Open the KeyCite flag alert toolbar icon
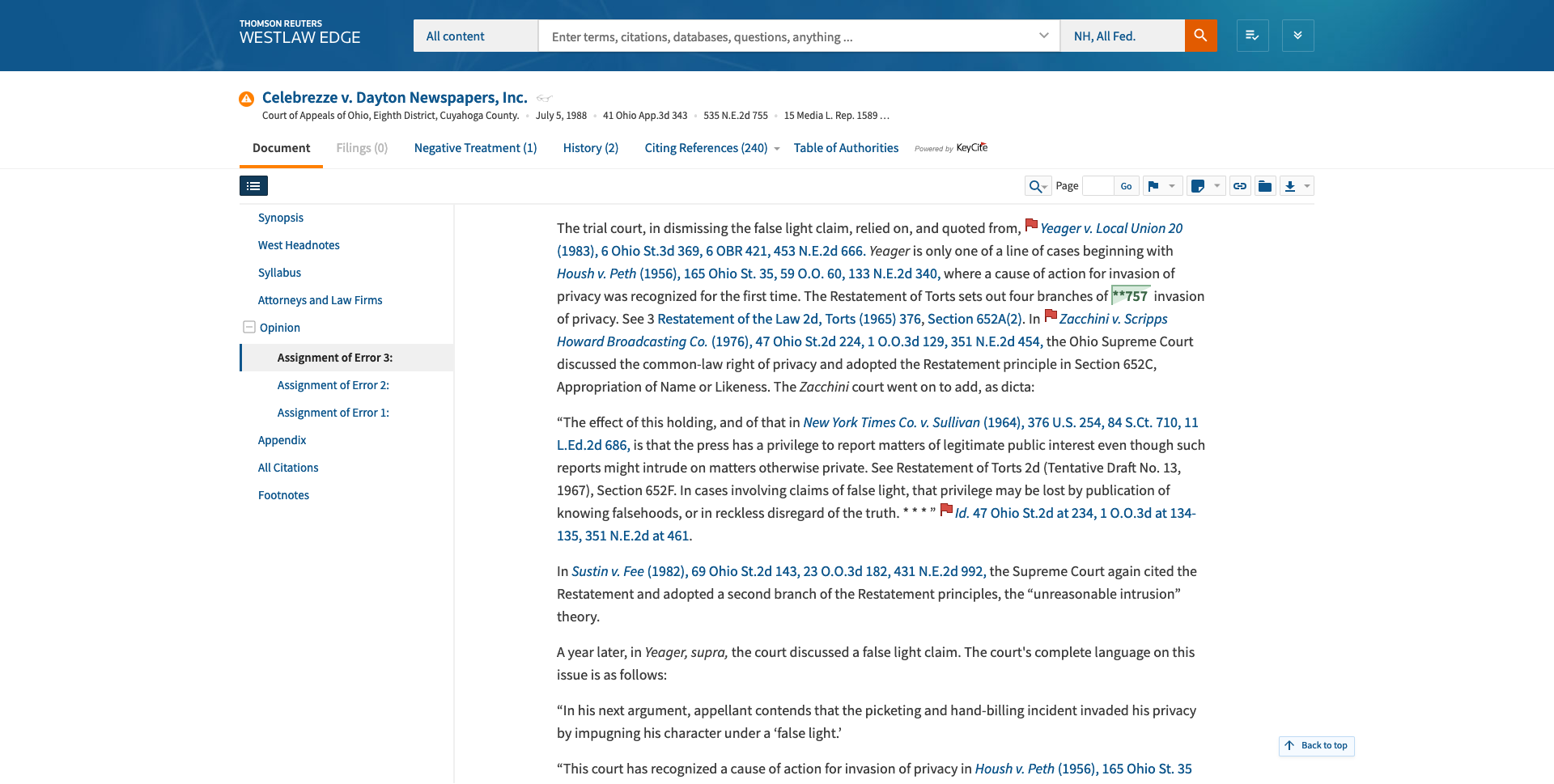 point(1153,186)
